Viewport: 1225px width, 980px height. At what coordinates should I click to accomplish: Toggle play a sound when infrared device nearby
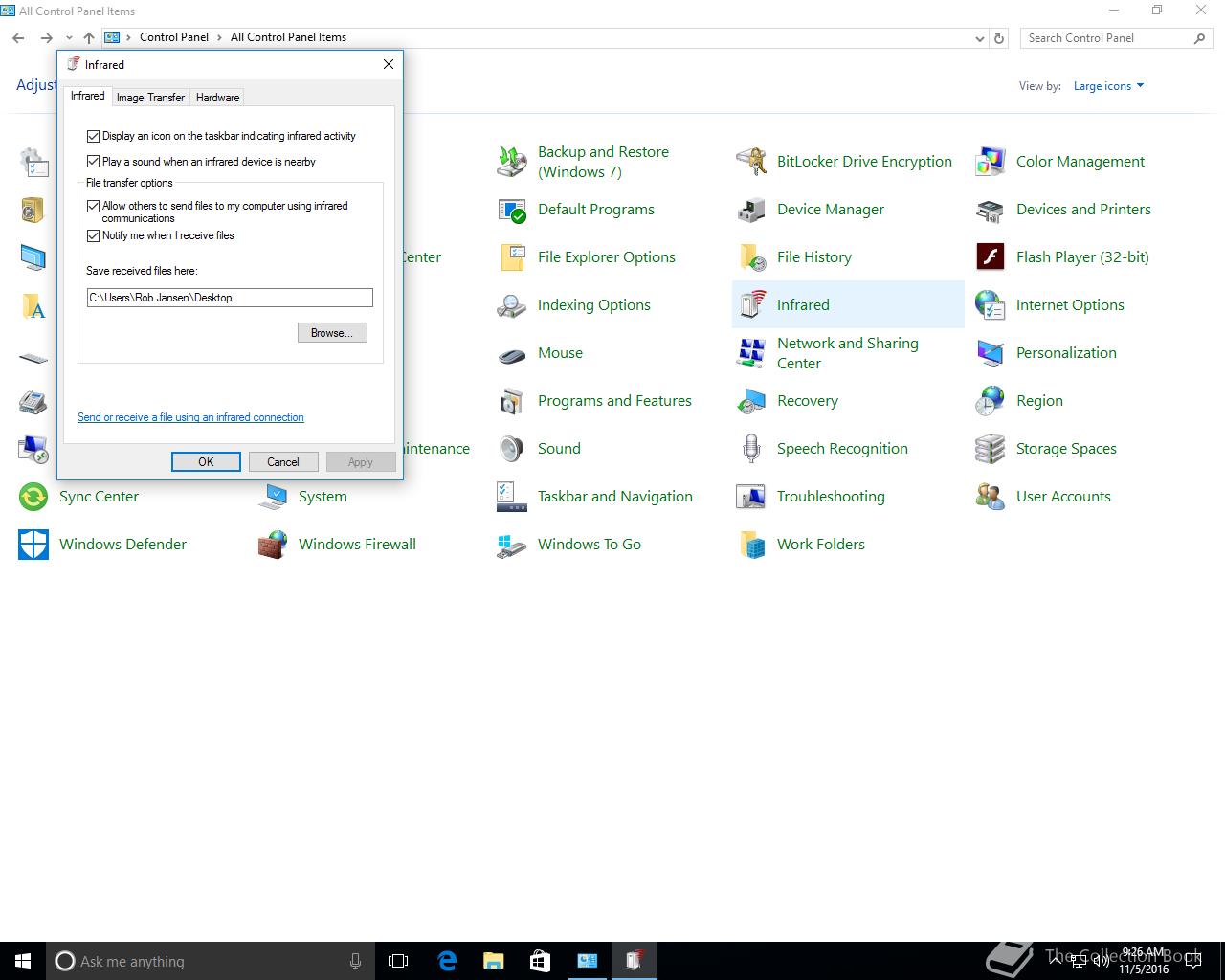(94, 162)
